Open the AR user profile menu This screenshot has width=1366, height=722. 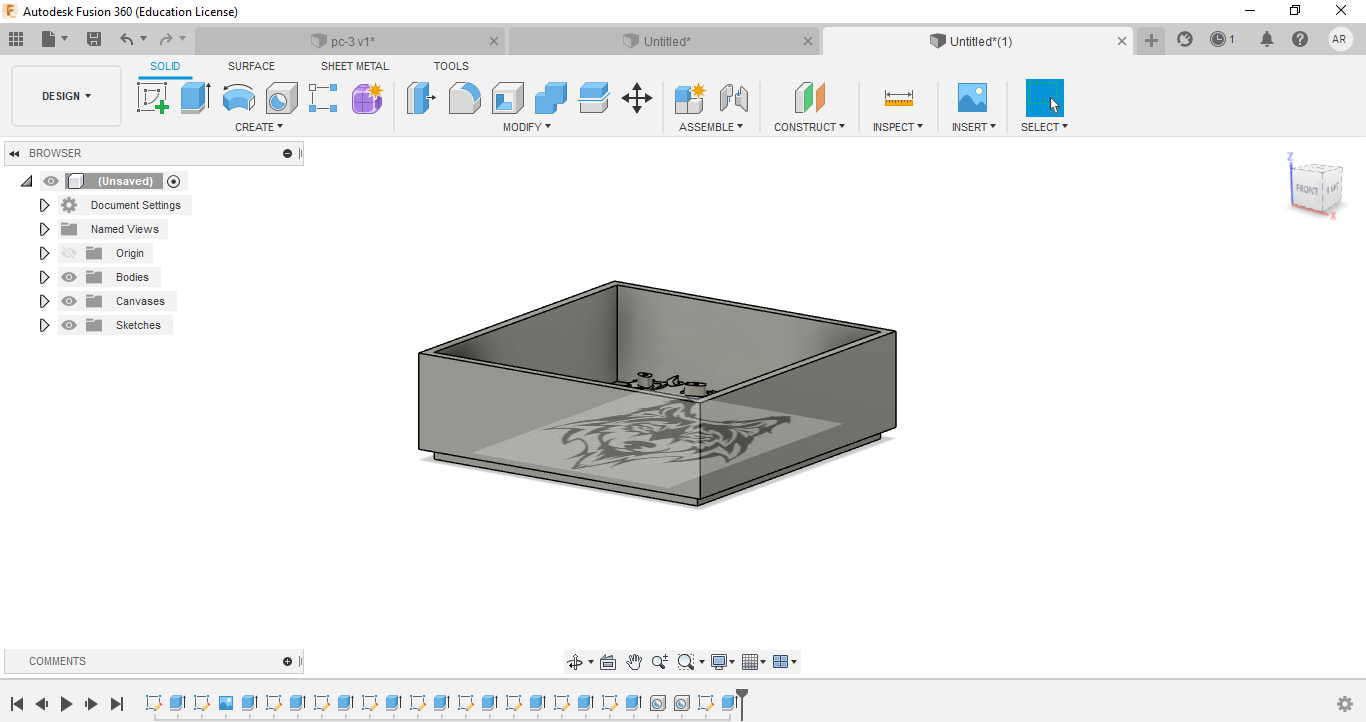click(1340, 39)
